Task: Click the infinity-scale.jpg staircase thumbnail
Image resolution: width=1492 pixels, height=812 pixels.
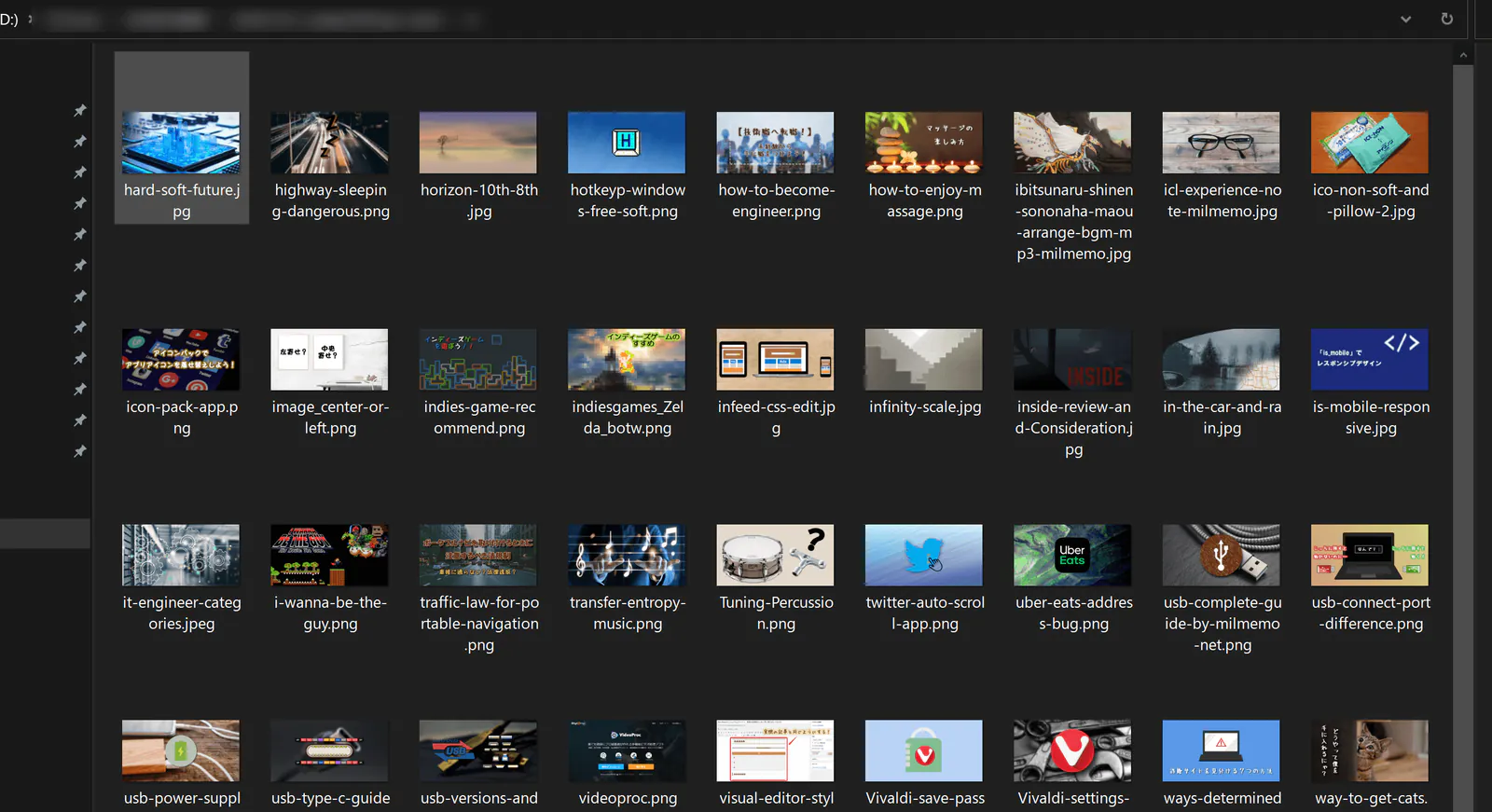Action: coord(924,359)
